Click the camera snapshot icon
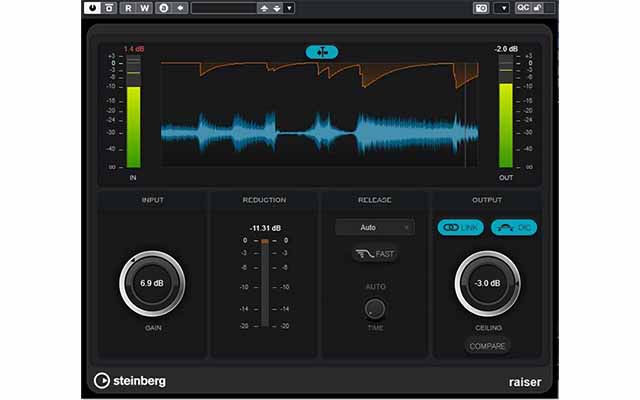 click(481, 8)
